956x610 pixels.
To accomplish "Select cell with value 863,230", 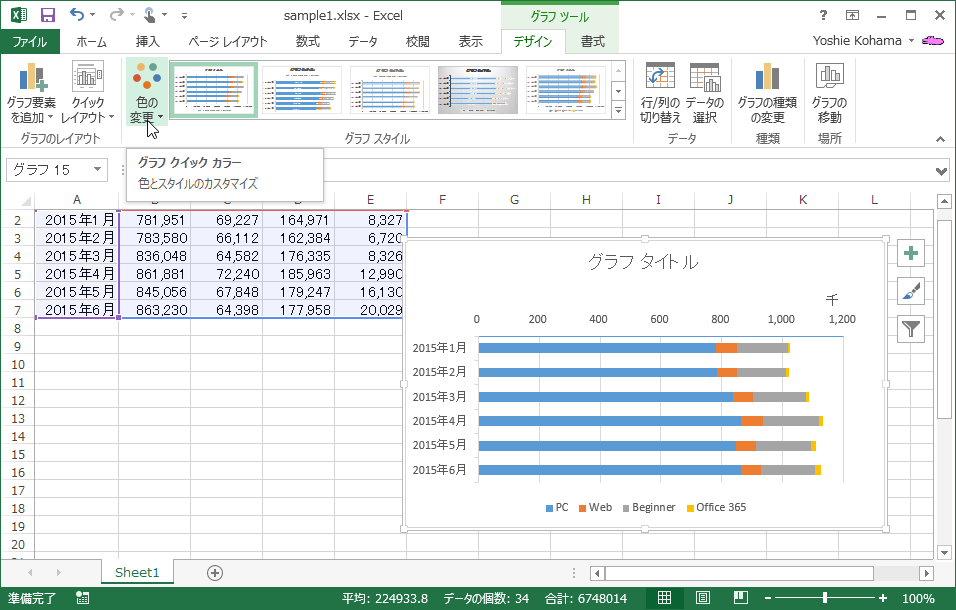I will coord(155,310).
